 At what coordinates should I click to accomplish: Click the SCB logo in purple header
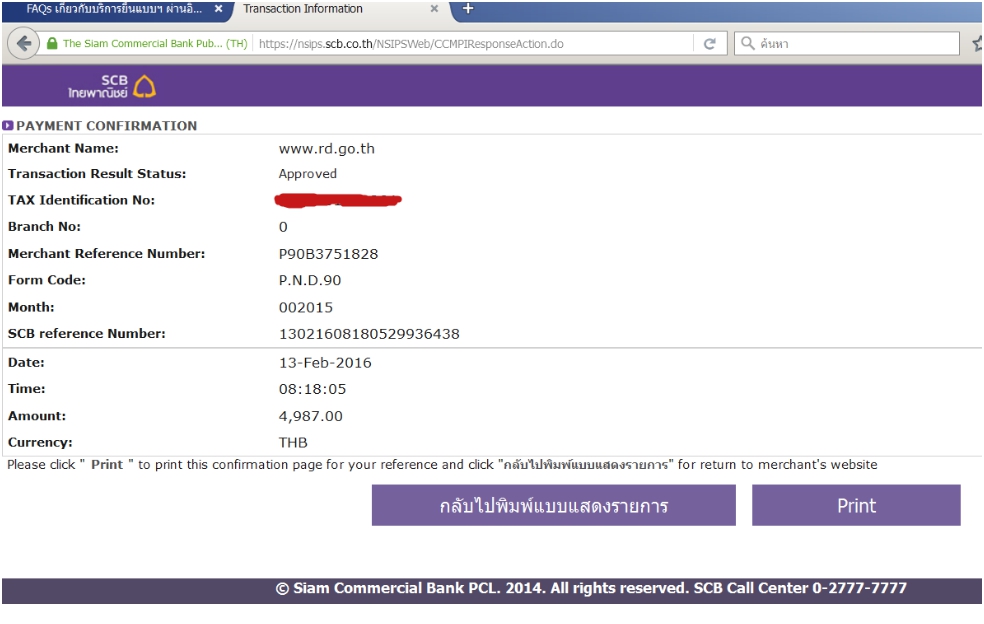112,86
